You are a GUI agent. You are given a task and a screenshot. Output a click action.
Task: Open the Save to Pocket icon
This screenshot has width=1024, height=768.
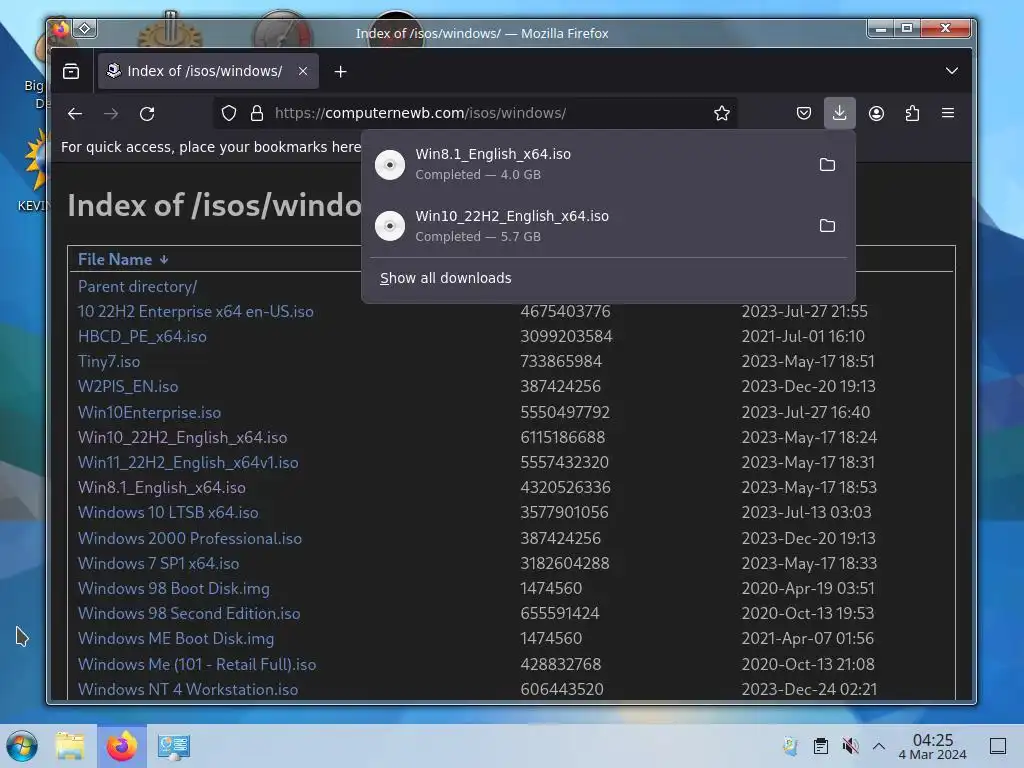[804, 113]
